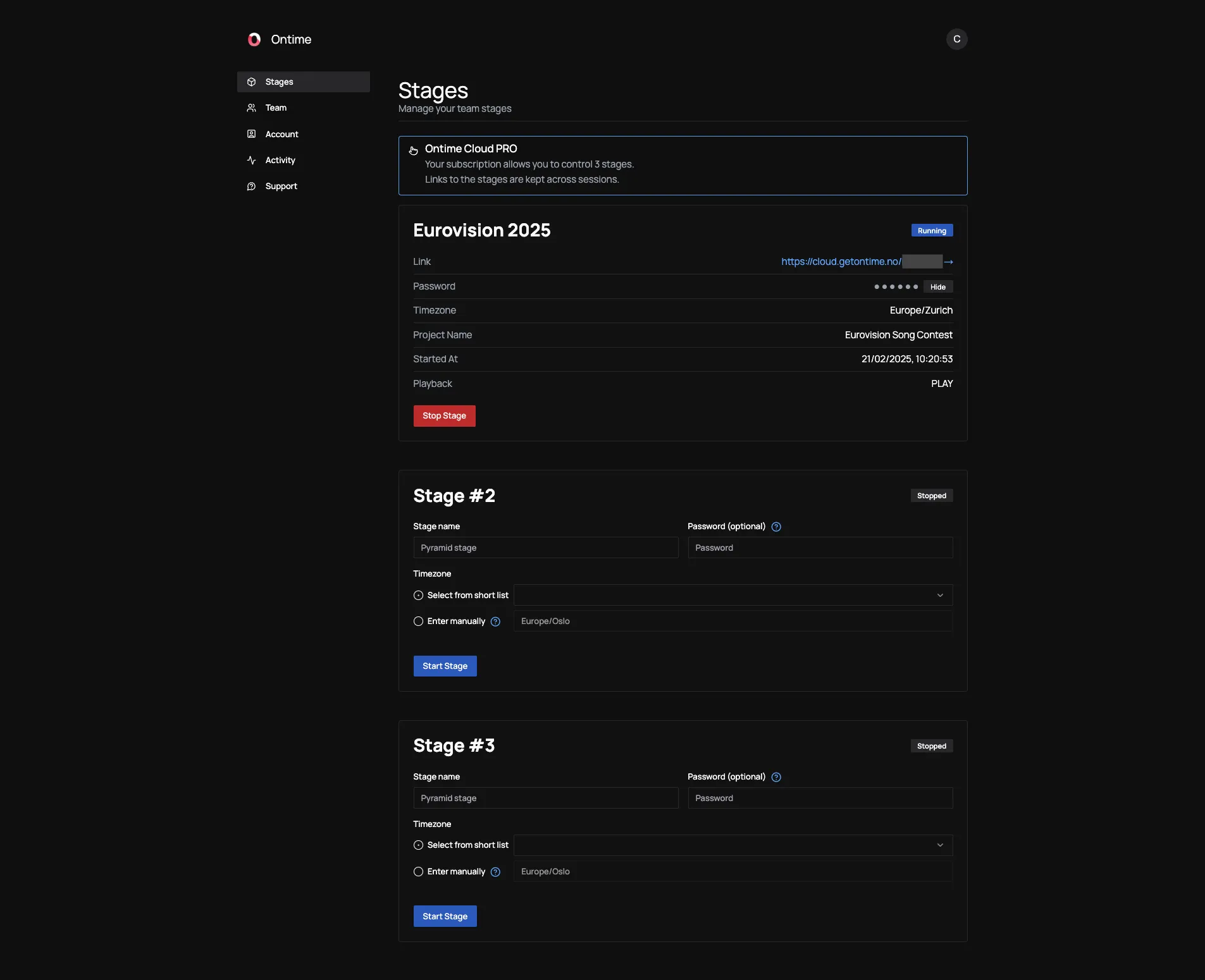Open the user avatar menu
Screen dimensions: 1205x980
click(956, 39)
